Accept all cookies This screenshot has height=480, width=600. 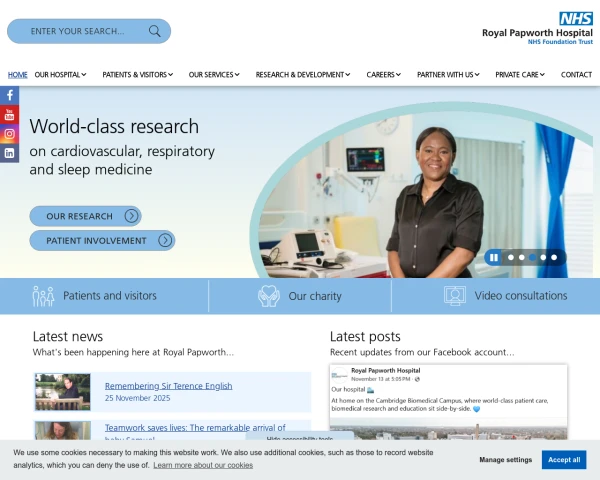pyautogui.click(x=564, y=460)
